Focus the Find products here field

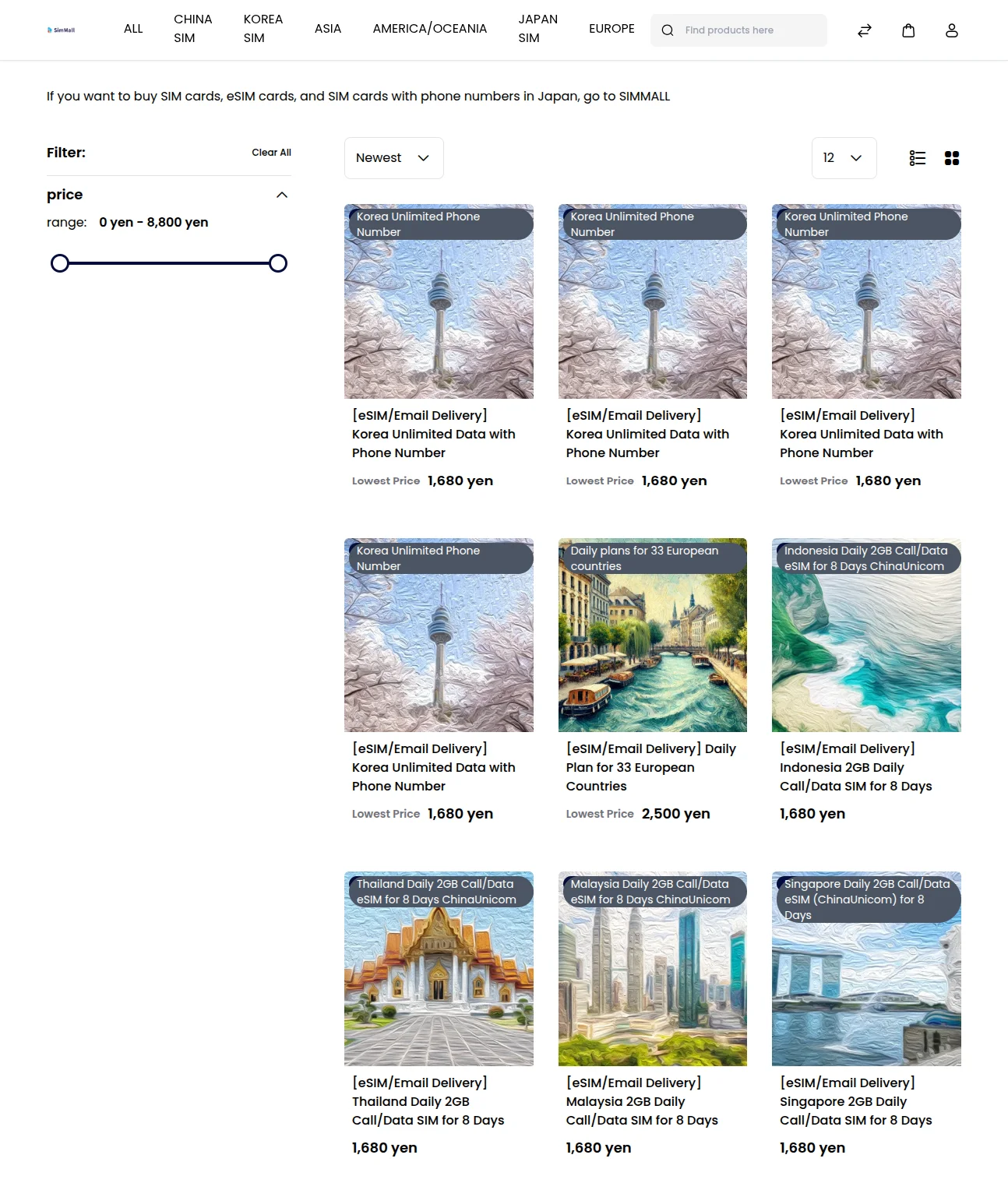[x=752, y=30]
